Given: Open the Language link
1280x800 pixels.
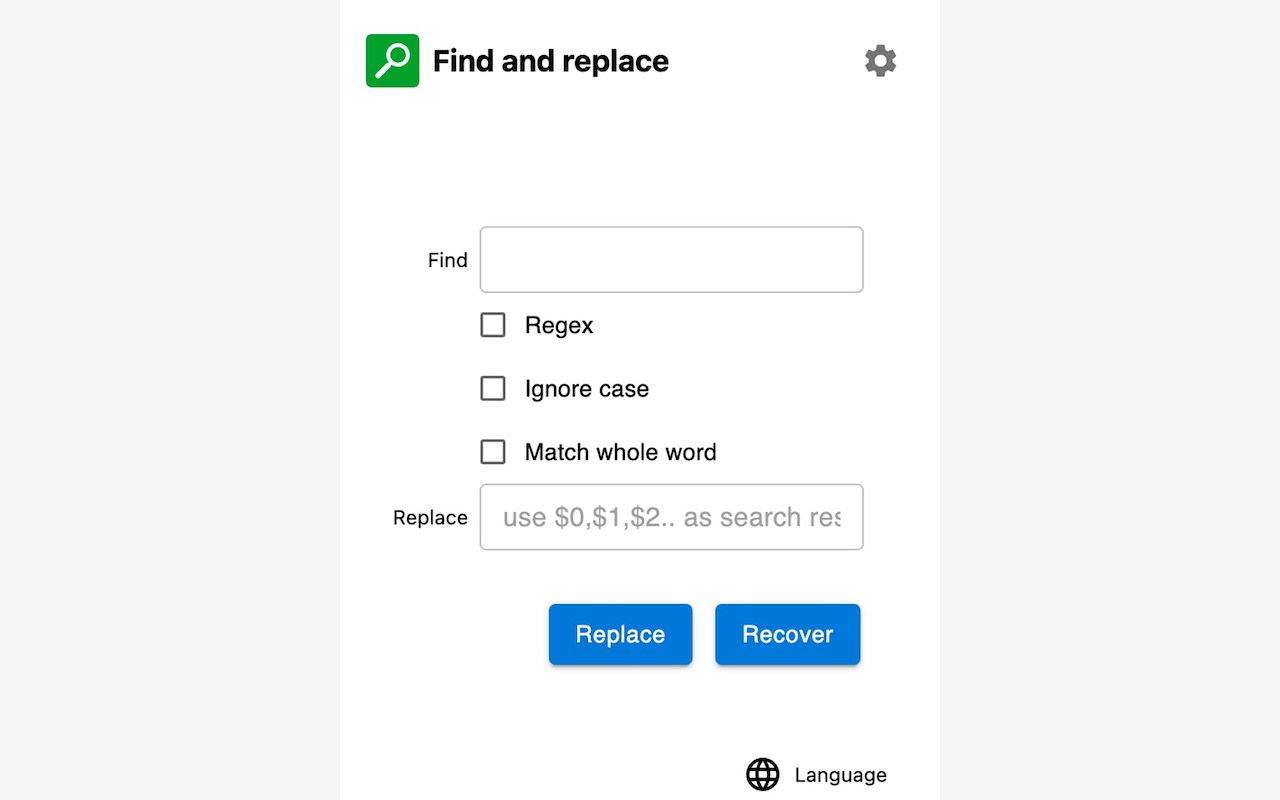Looking at the screenshot, I should coord(840,775).
